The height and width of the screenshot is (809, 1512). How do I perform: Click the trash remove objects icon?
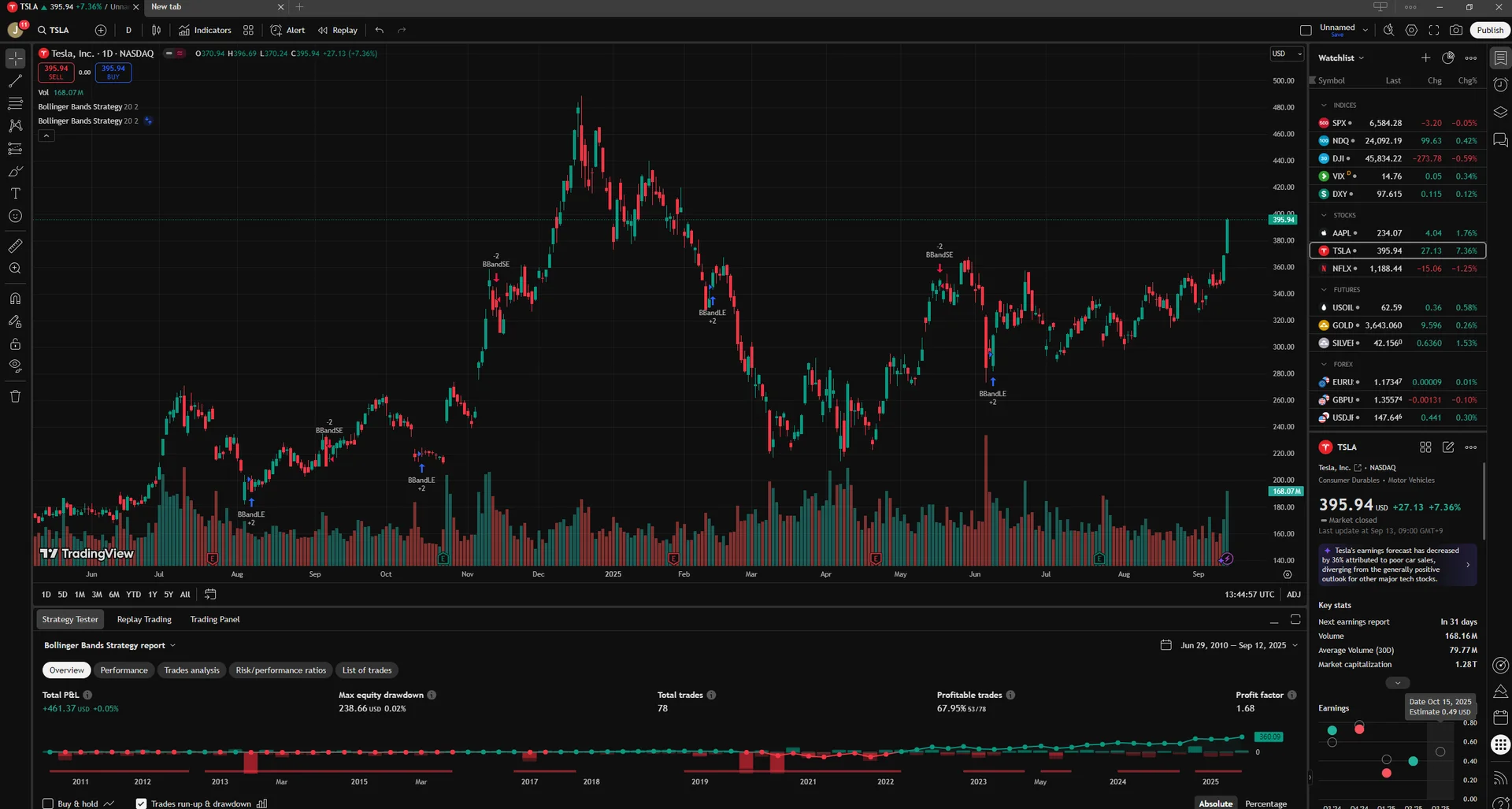15,396
